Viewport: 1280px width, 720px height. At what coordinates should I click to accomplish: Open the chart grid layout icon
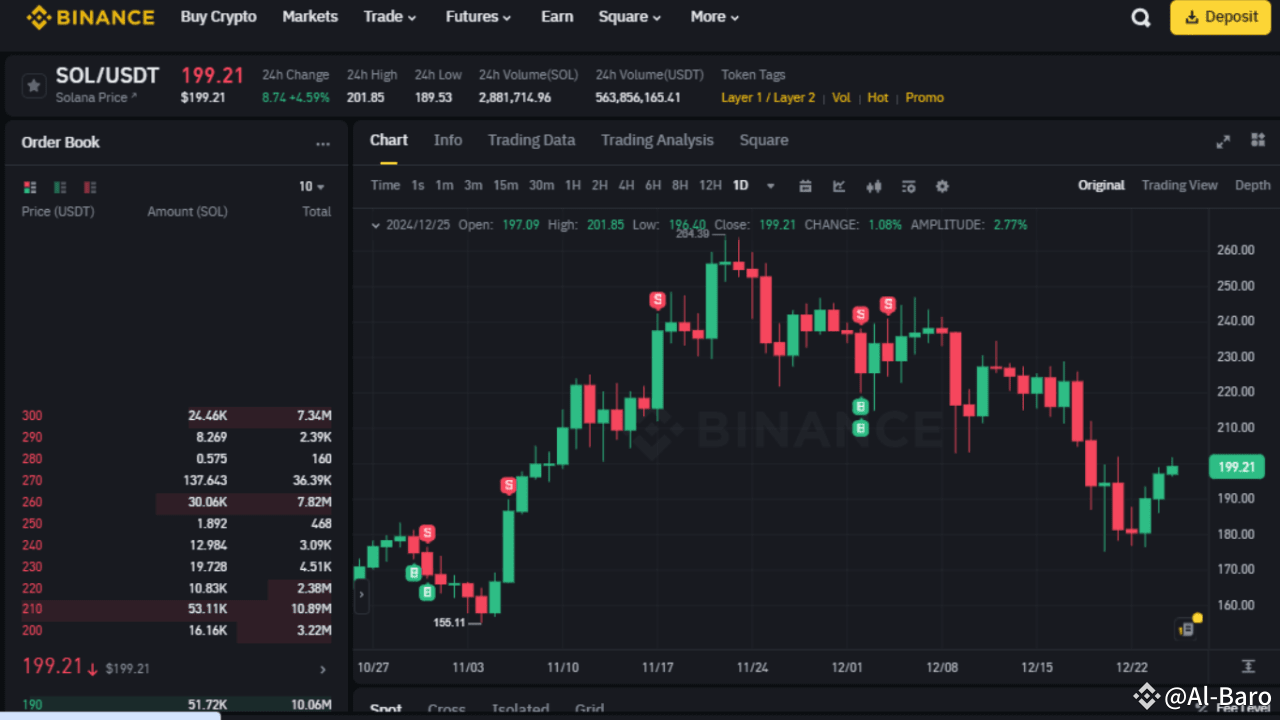coord(1258,140)
